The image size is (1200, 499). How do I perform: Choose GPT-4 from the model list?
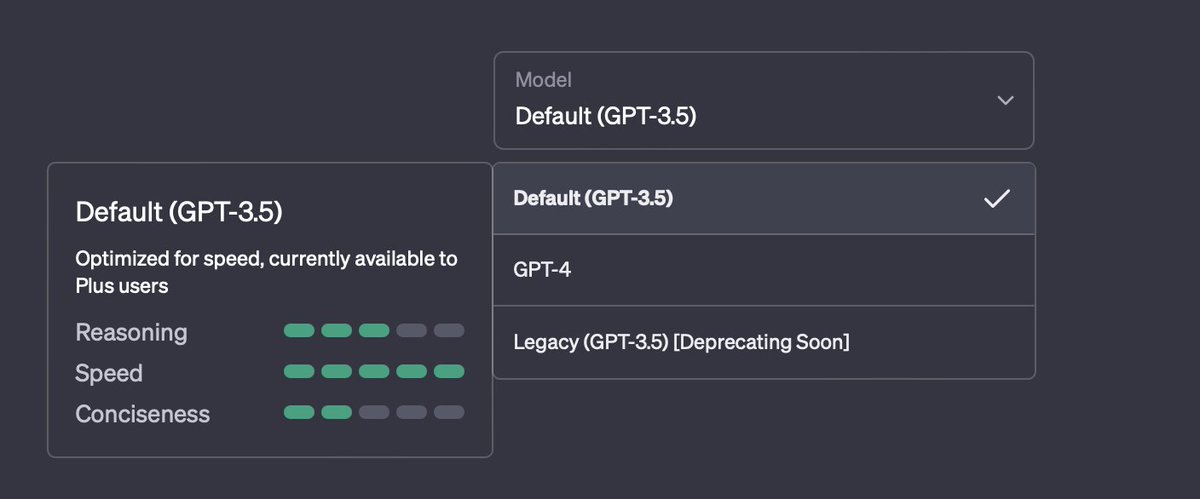(x=763, y=270)
